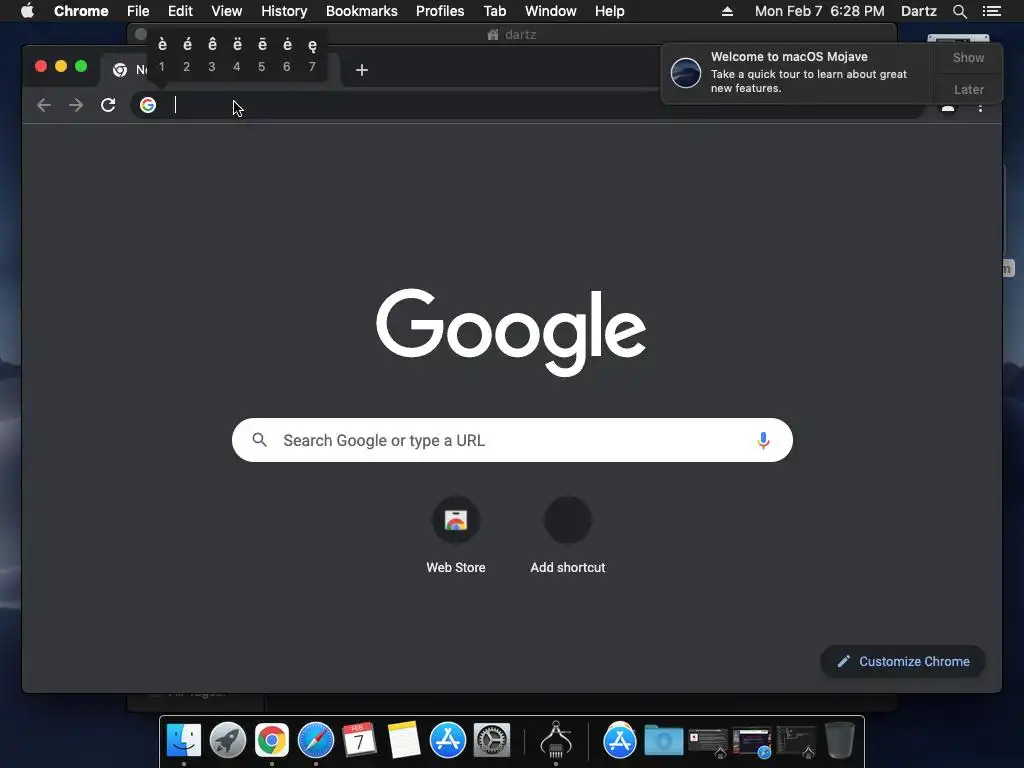Open App Store from the Dock
The height and width of the screenshot is (768, 1024).
(x=448, y=741)
